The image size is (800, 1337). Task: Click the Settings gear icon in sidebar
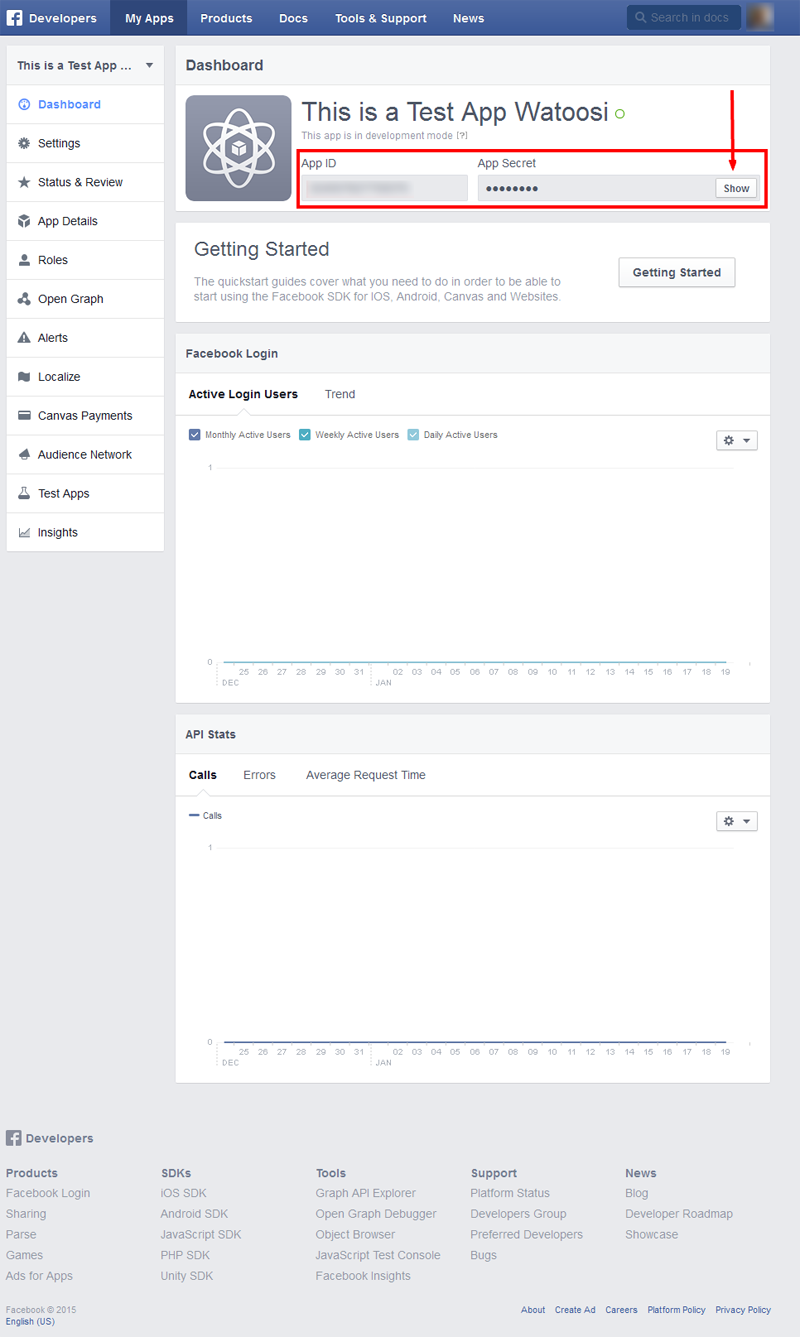tap(24, 143)
